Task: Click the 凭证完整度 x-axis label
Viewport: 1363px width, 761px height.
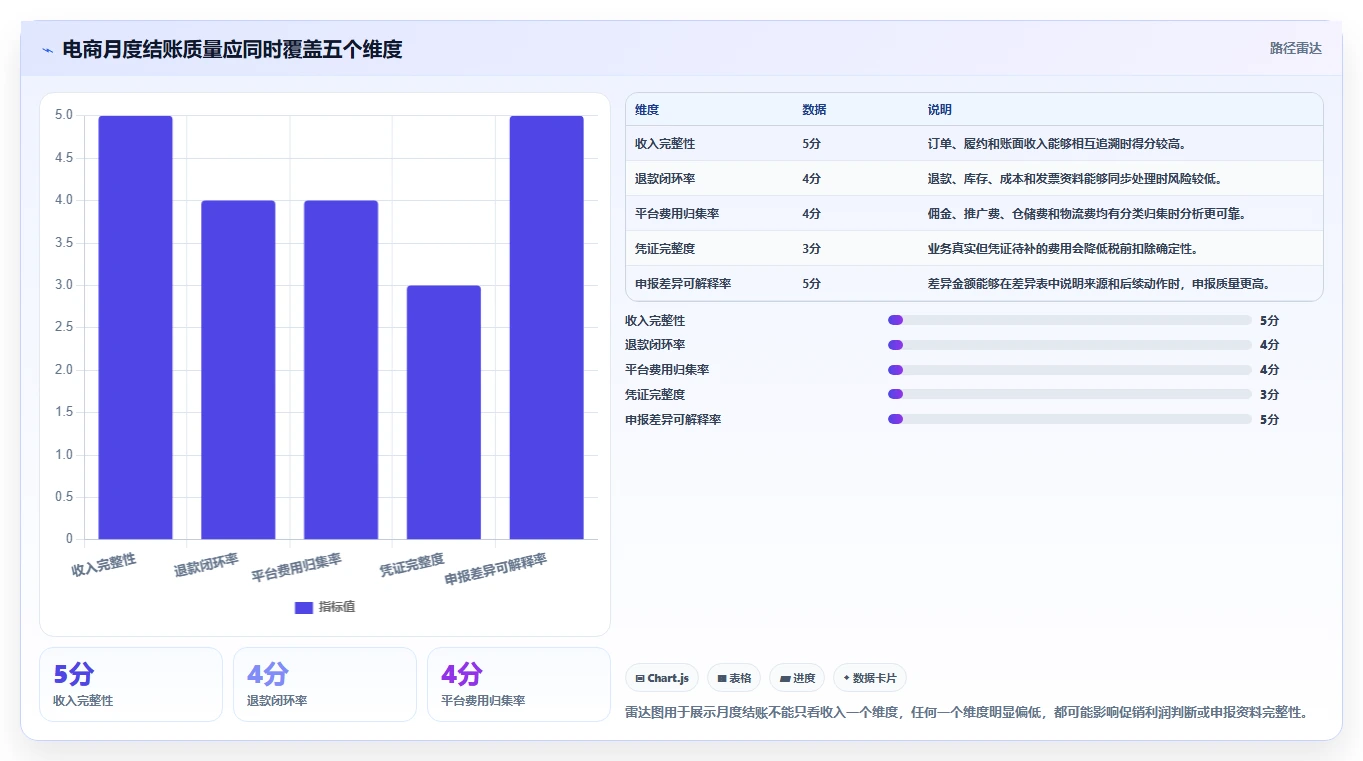Action: coord(412,564)
